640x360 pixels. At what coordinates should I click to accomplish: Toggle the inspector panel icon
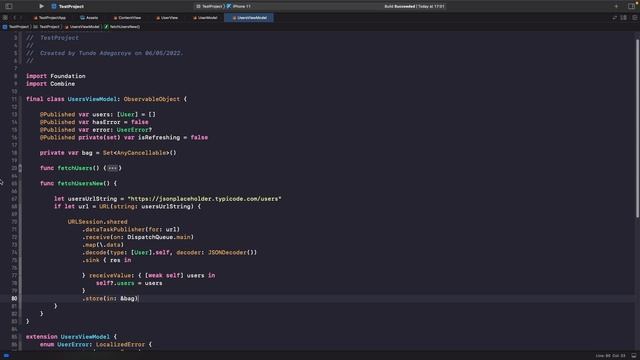tap(631, 6)
